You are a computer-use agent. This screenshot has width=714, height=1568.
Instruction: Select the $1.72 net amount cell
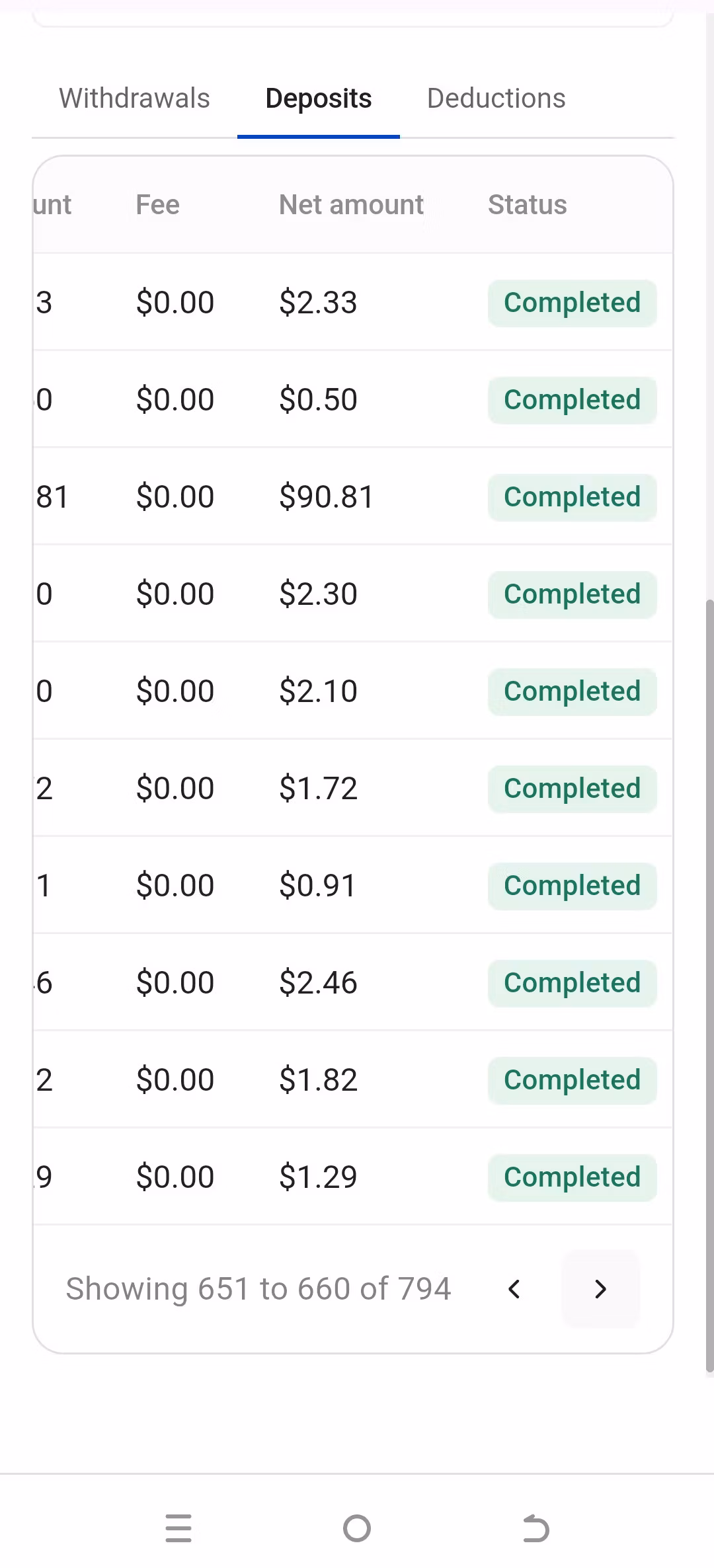tap(318, 789)
